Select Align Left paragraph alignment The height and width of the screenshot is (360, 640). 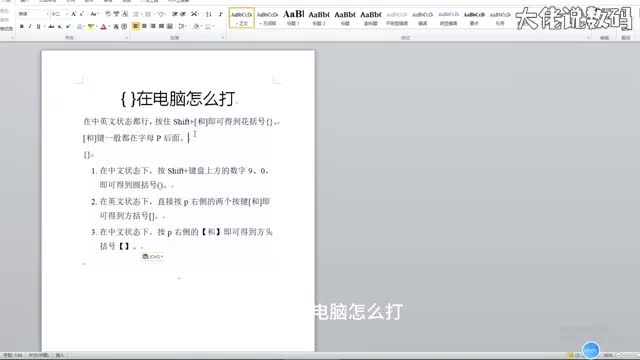(136, 26)
